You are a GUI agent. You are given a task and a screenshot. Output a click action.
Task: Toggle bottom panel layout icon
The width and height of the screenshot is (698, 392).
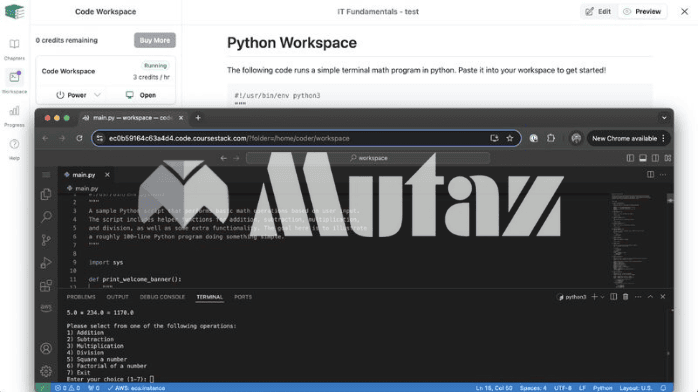[643, 158]
